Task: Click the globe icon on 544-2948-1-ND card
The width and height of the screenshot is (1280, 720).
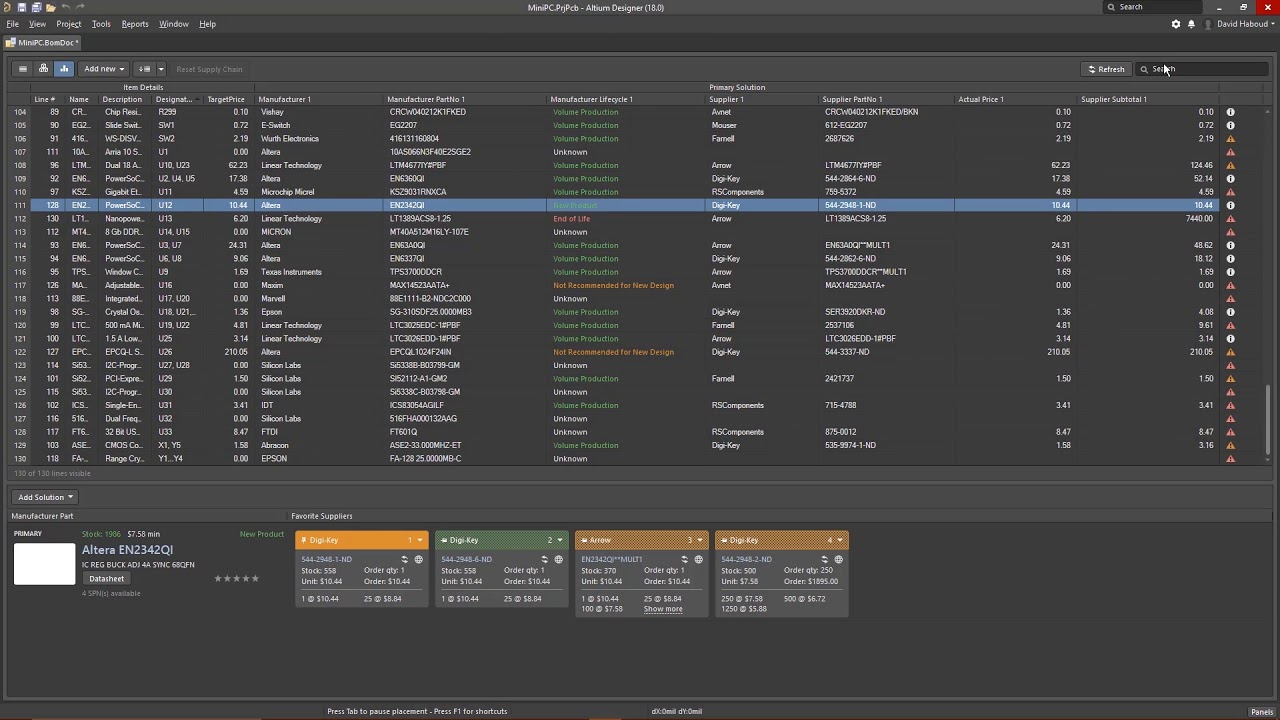Action: 418,560
